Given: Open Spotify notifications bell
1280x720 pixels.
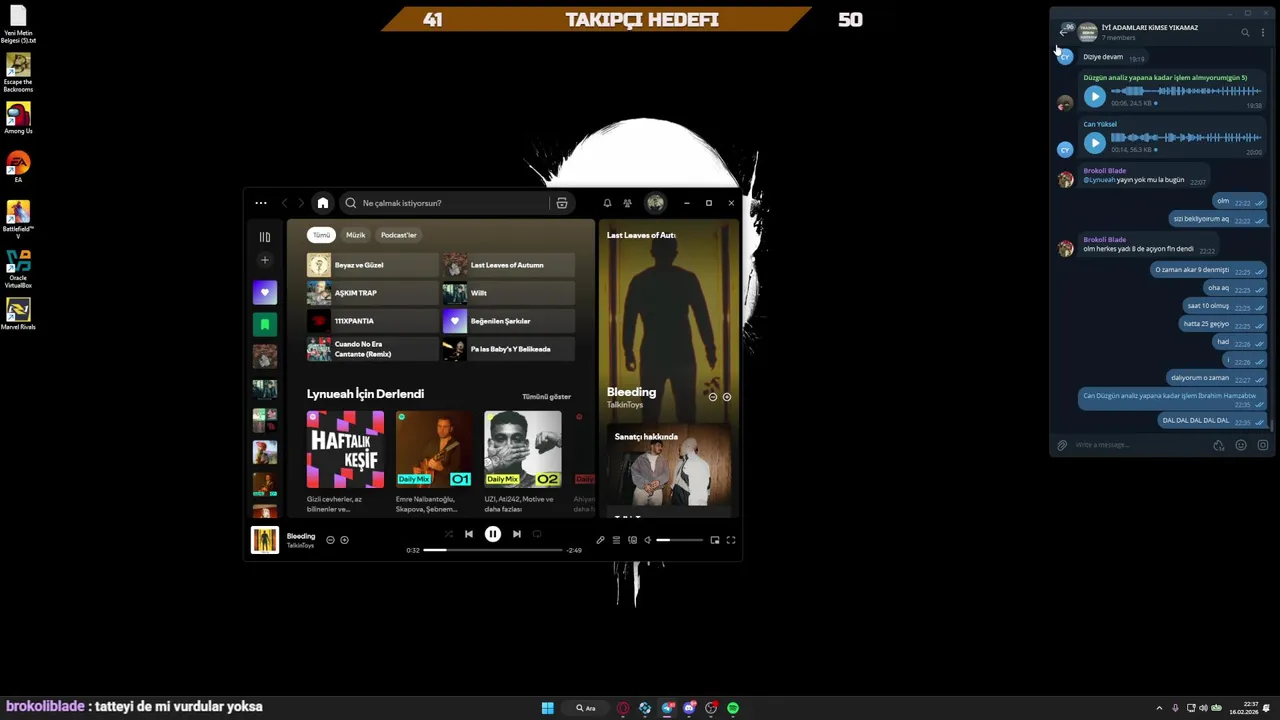Looking at the screenshot, I should pos(607,203).
